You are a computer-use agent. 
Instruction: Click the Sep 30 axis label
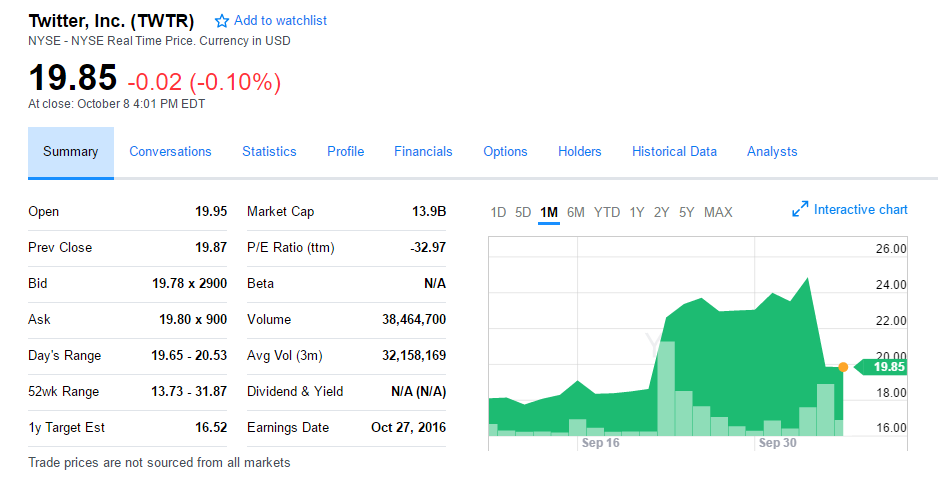pos(777,443)
